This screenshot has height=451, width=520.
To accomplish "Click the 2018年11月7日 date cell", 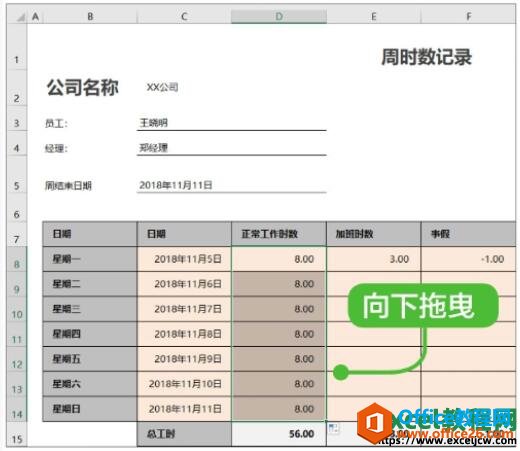I will [x=184, y=309].
